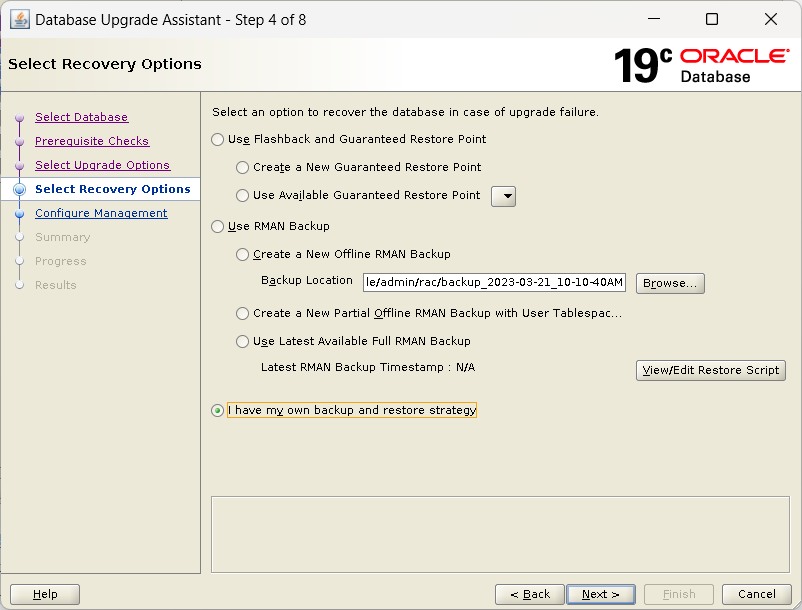The height and width of the screenshot is (610, 802).
Task: Click the Backup Location text field
Action: (494, 282)
